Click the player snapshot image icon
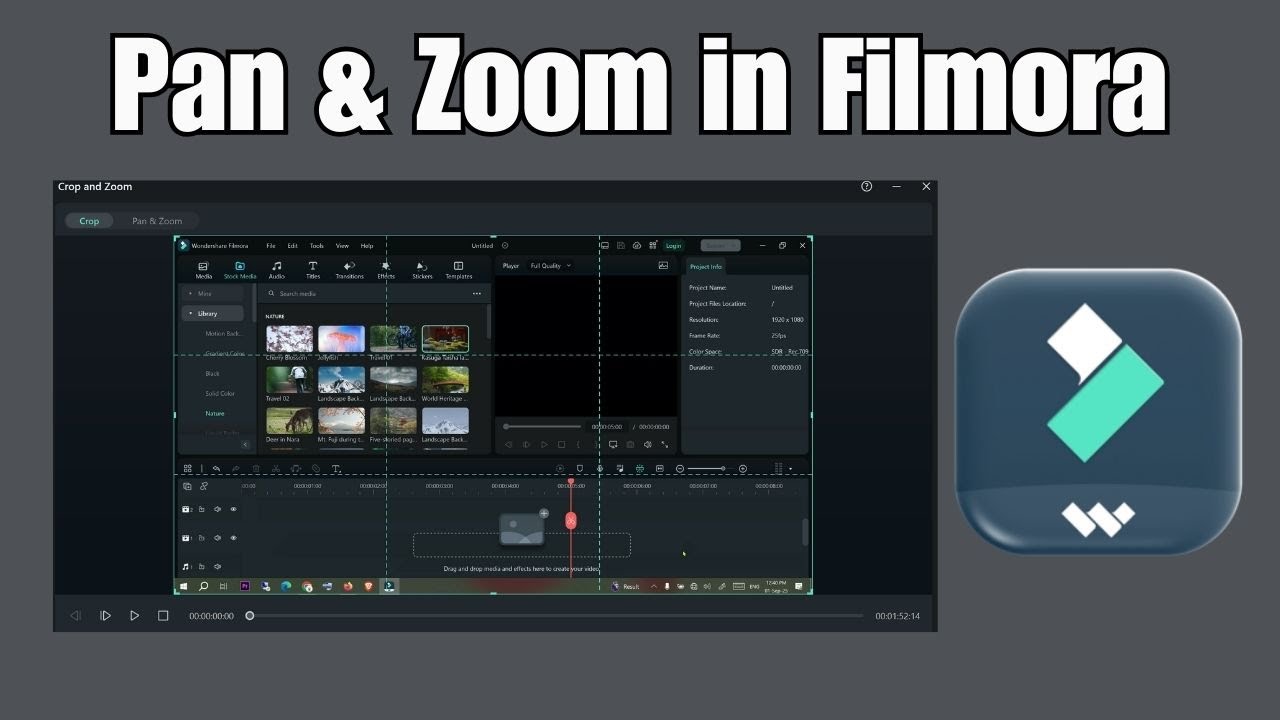Image resolution: width=1280 pixels, height=720 pixels. [663, 266]
